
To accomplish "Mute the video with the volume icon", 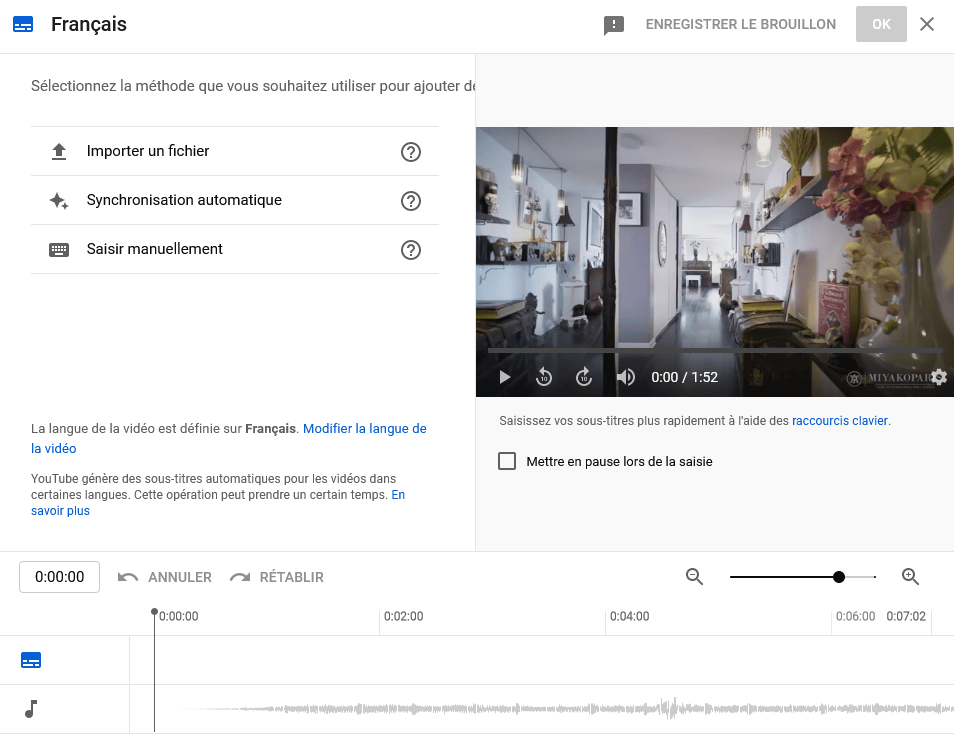I will tap(625, 377).
